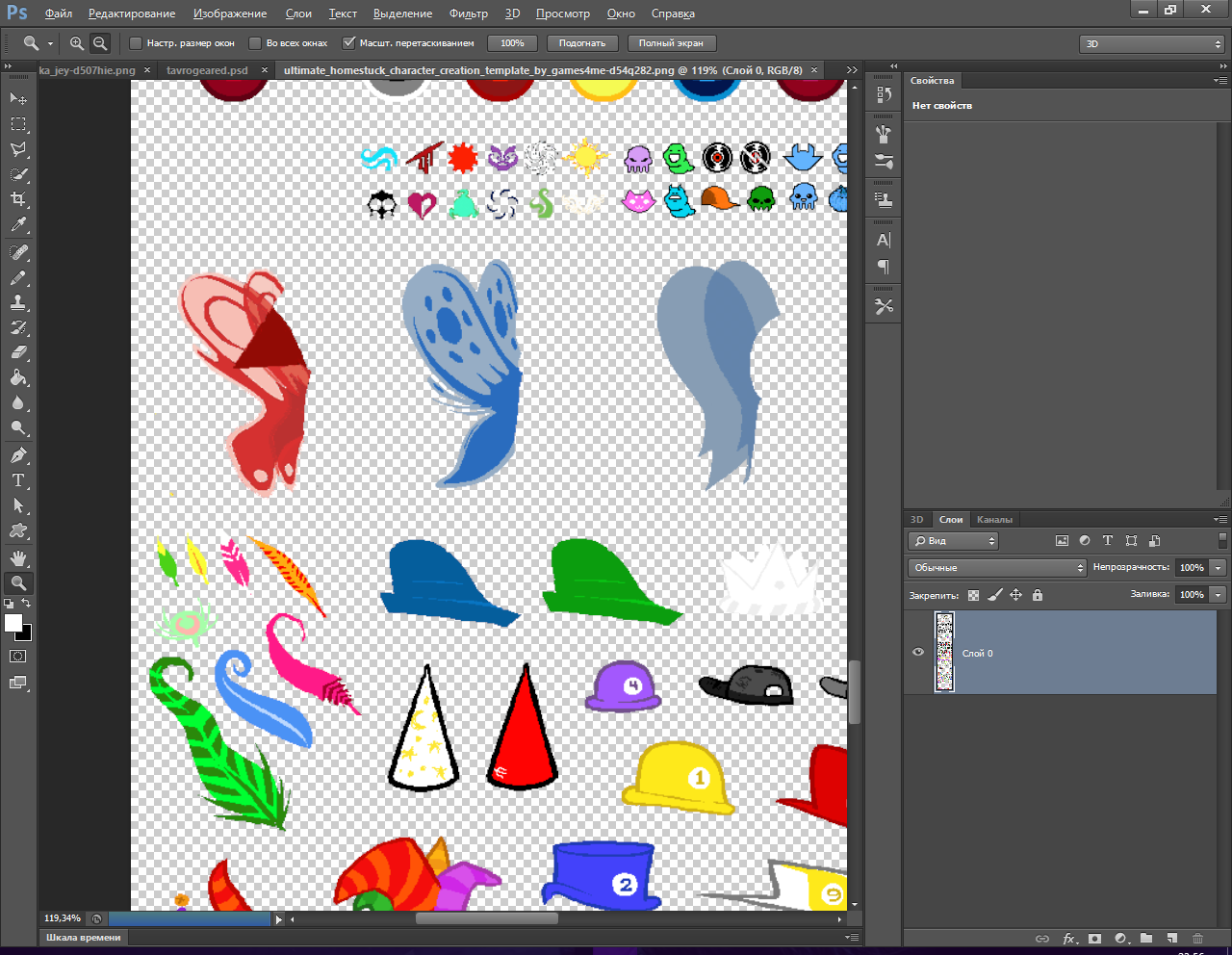Open the Изображение menu

pos(230,13)
